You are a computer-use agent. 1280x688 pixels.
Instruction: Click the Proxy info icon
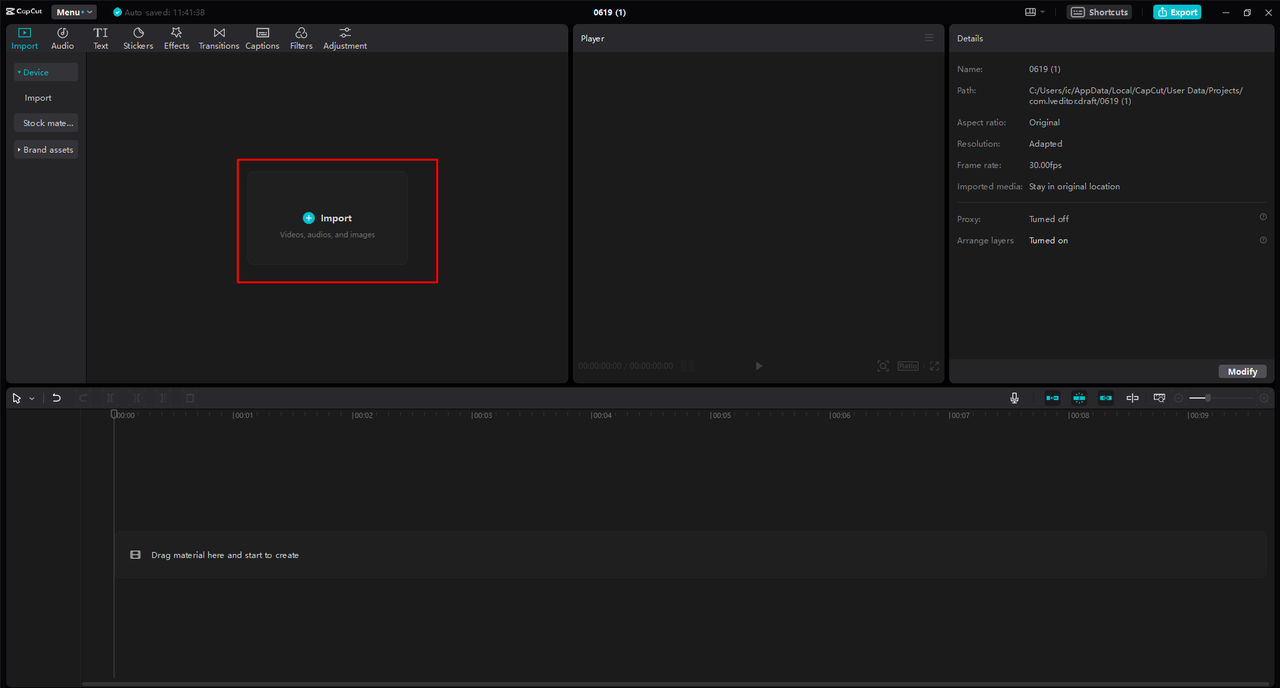1263,217
